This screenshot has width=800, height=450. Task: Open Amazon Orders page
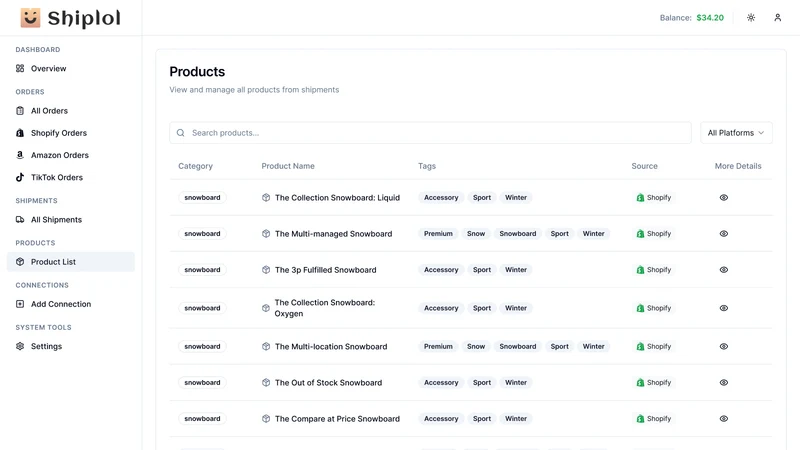pyautogui.click(x=71, y=155)
